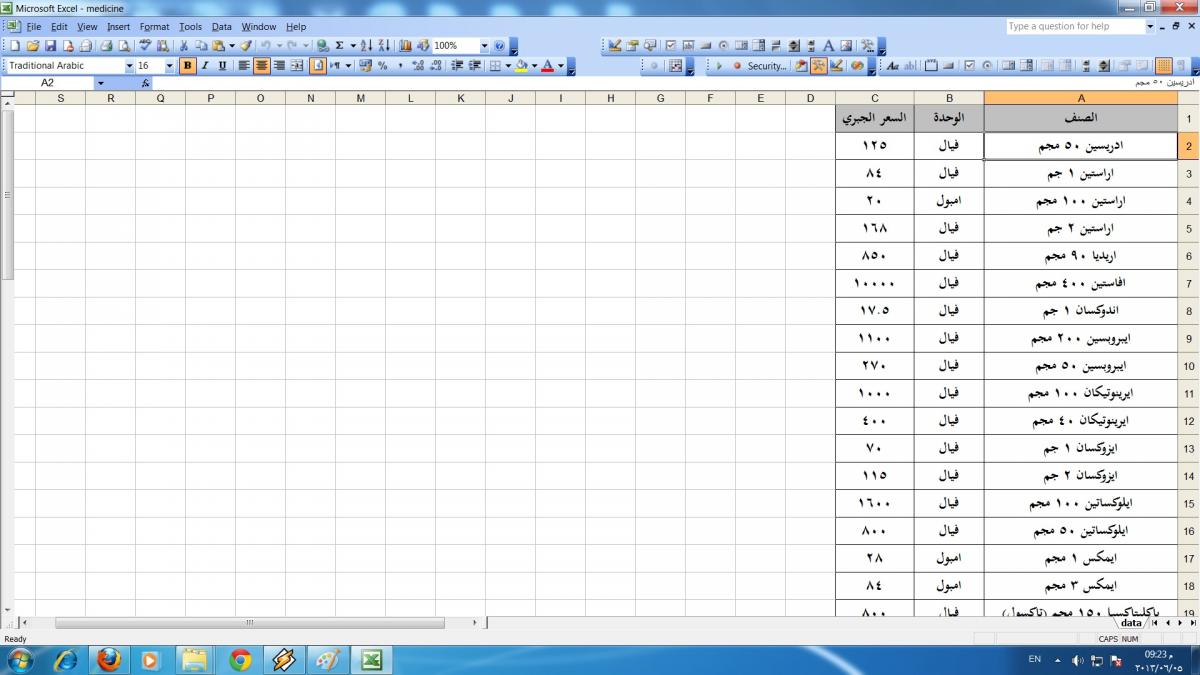Create a new blank workbook
The height and width of the screenshot is (675, 1200).
pyautogui.click(x=15, y=46)
